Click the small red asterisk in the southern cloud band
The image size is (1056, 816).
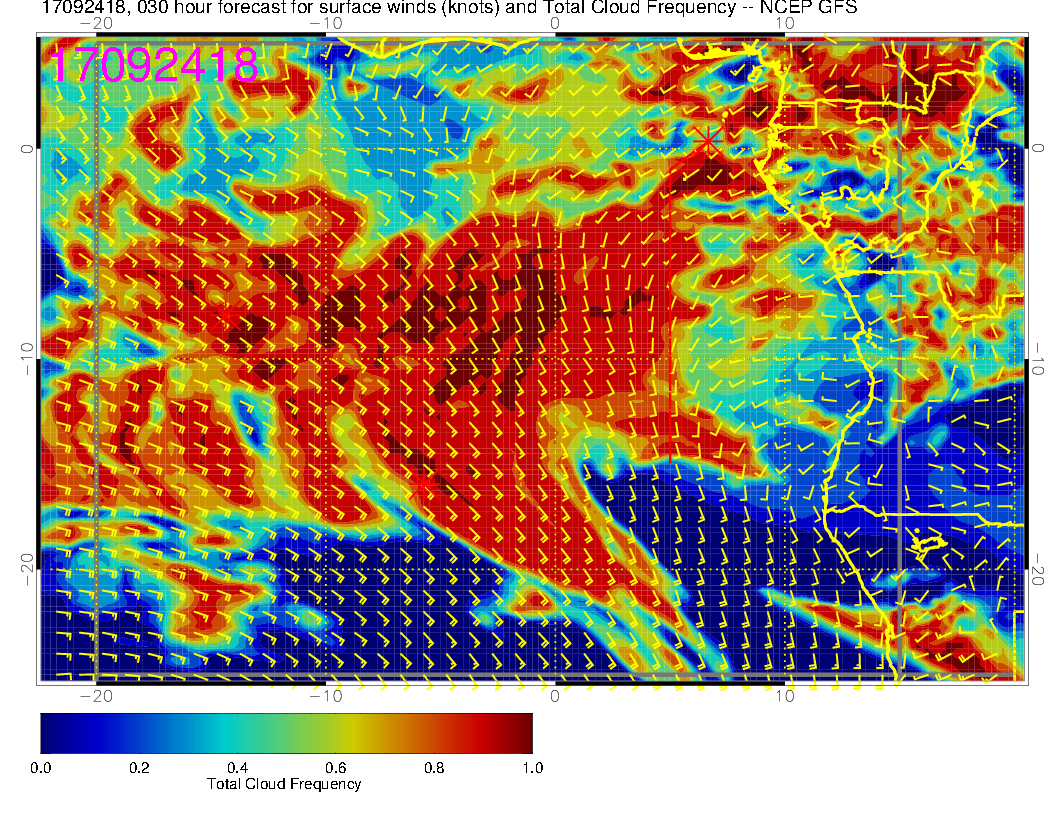click(x=421, y=486)
